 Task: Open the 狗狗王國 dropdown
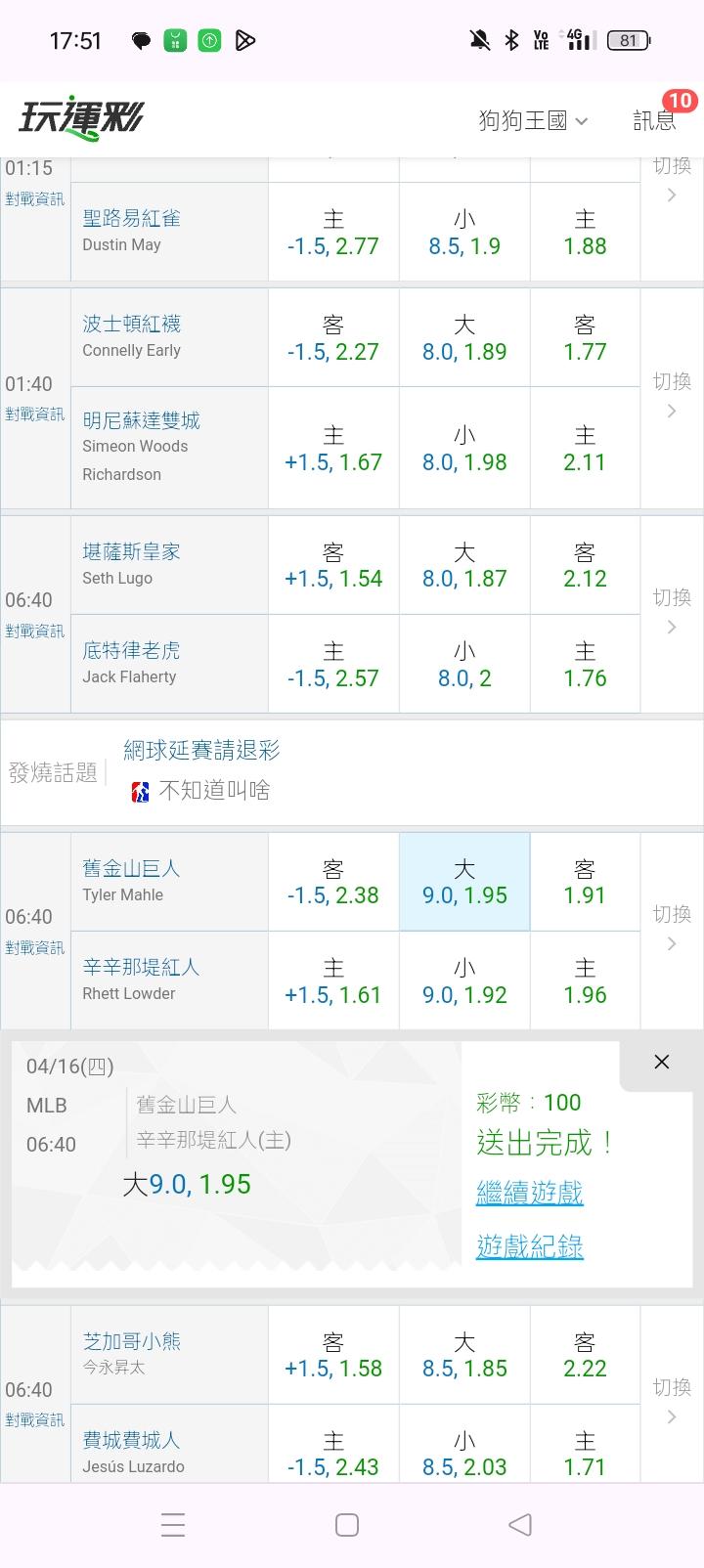533,120
